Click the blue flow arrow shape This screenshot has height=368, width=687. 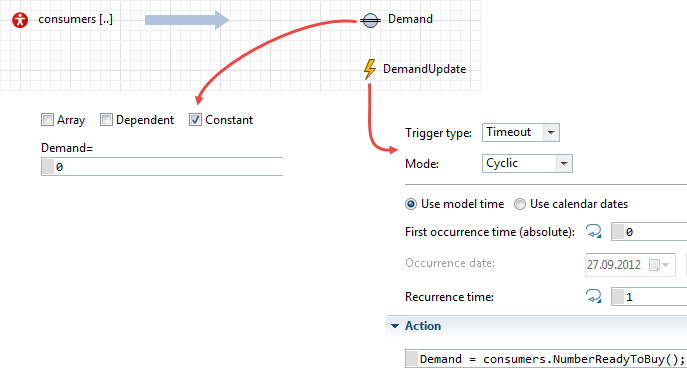pyautogui.click(x=187, y=20)
